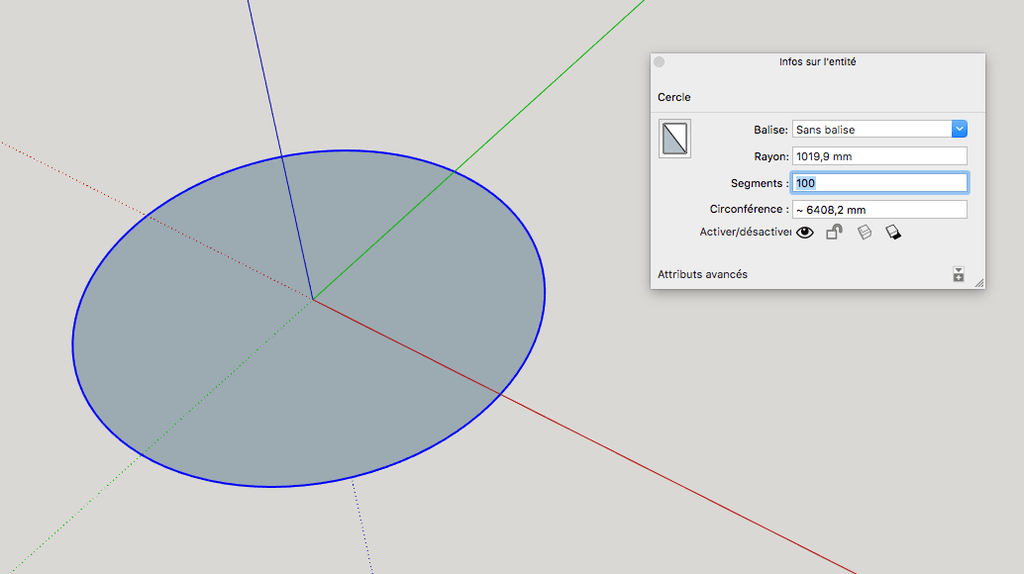This screenshot has width=1024, height=574.
Task: Click the Rayon field showing 1019,9 mm
Action: [x=879, y=156]
